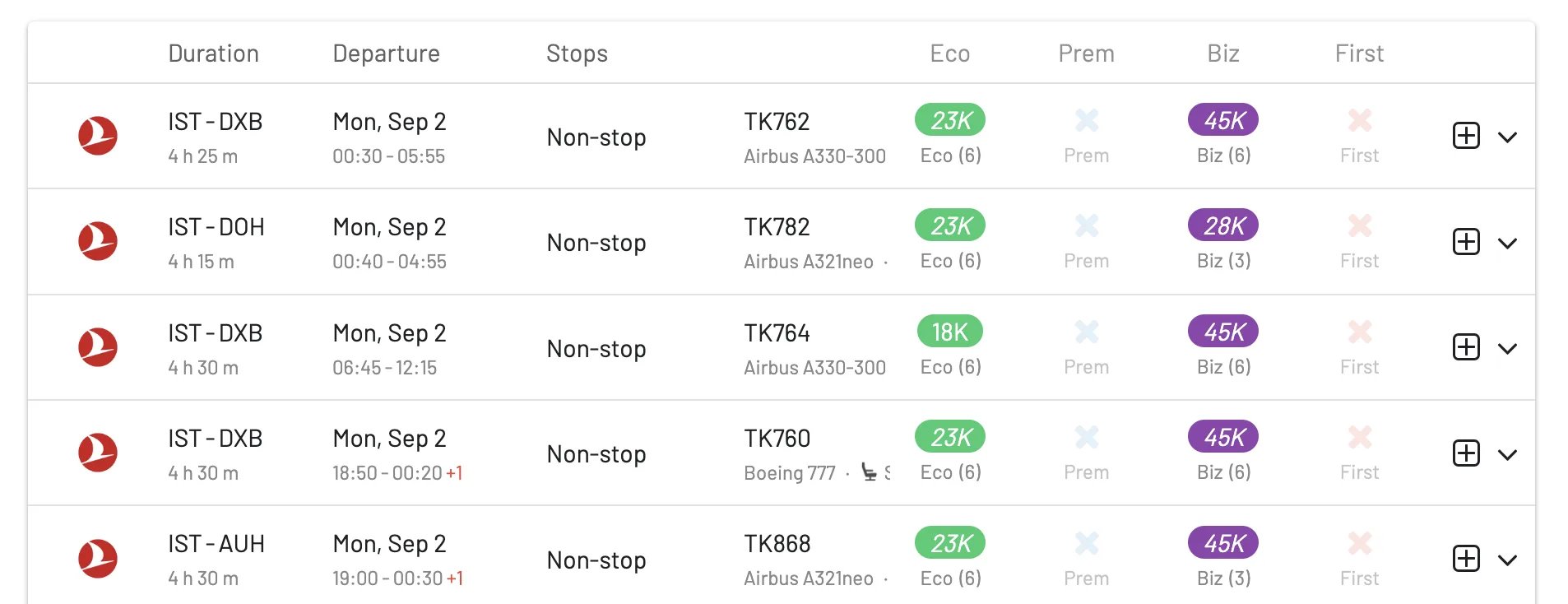The width and height of the screenshot is (1568, 604).
Task: Click the Stops column header
Action: pos(577,53)
